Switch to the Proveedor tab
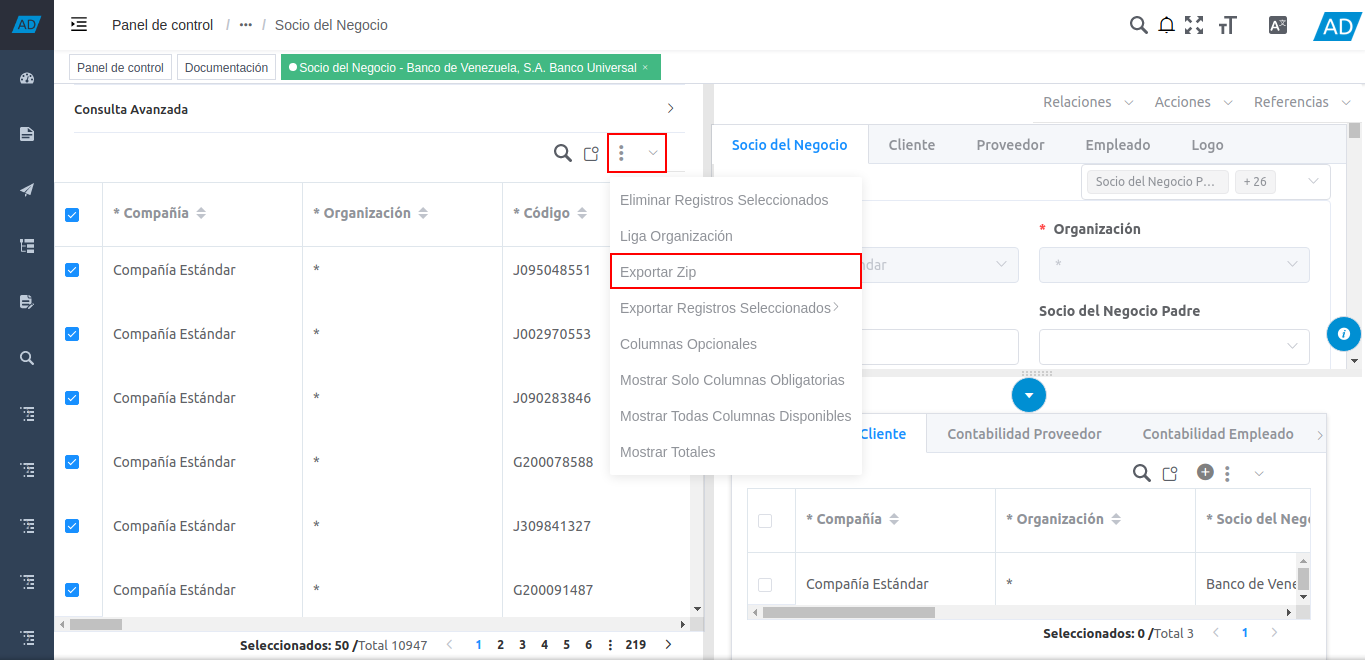The image size is (1365, 660). click(x=1009, y=144)
